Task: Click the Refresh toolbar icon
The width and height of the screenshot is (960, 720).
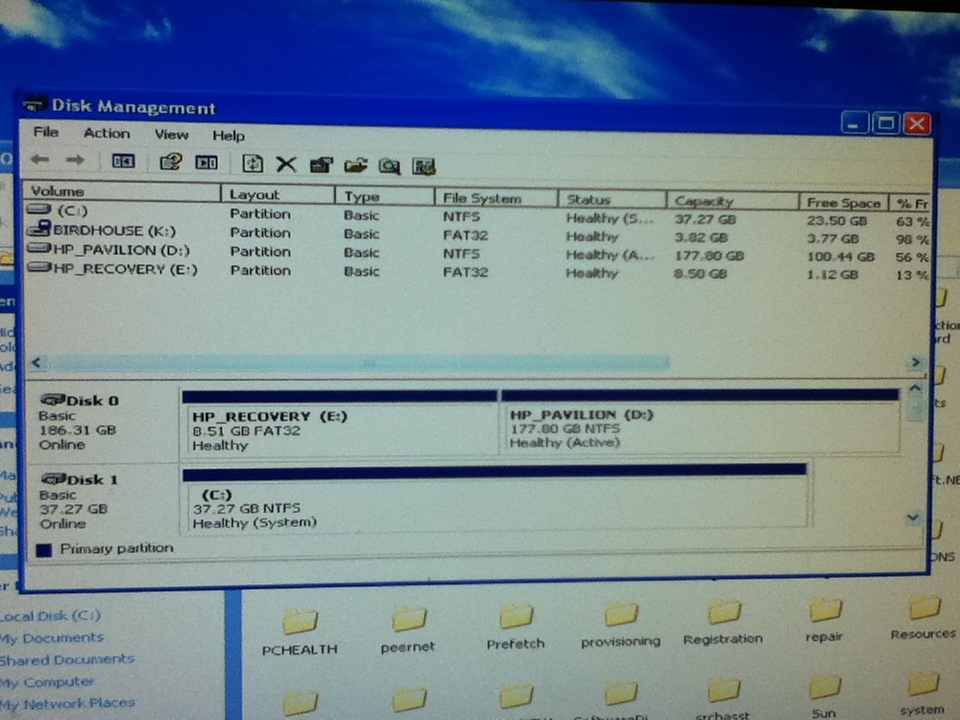Action: 252,163
